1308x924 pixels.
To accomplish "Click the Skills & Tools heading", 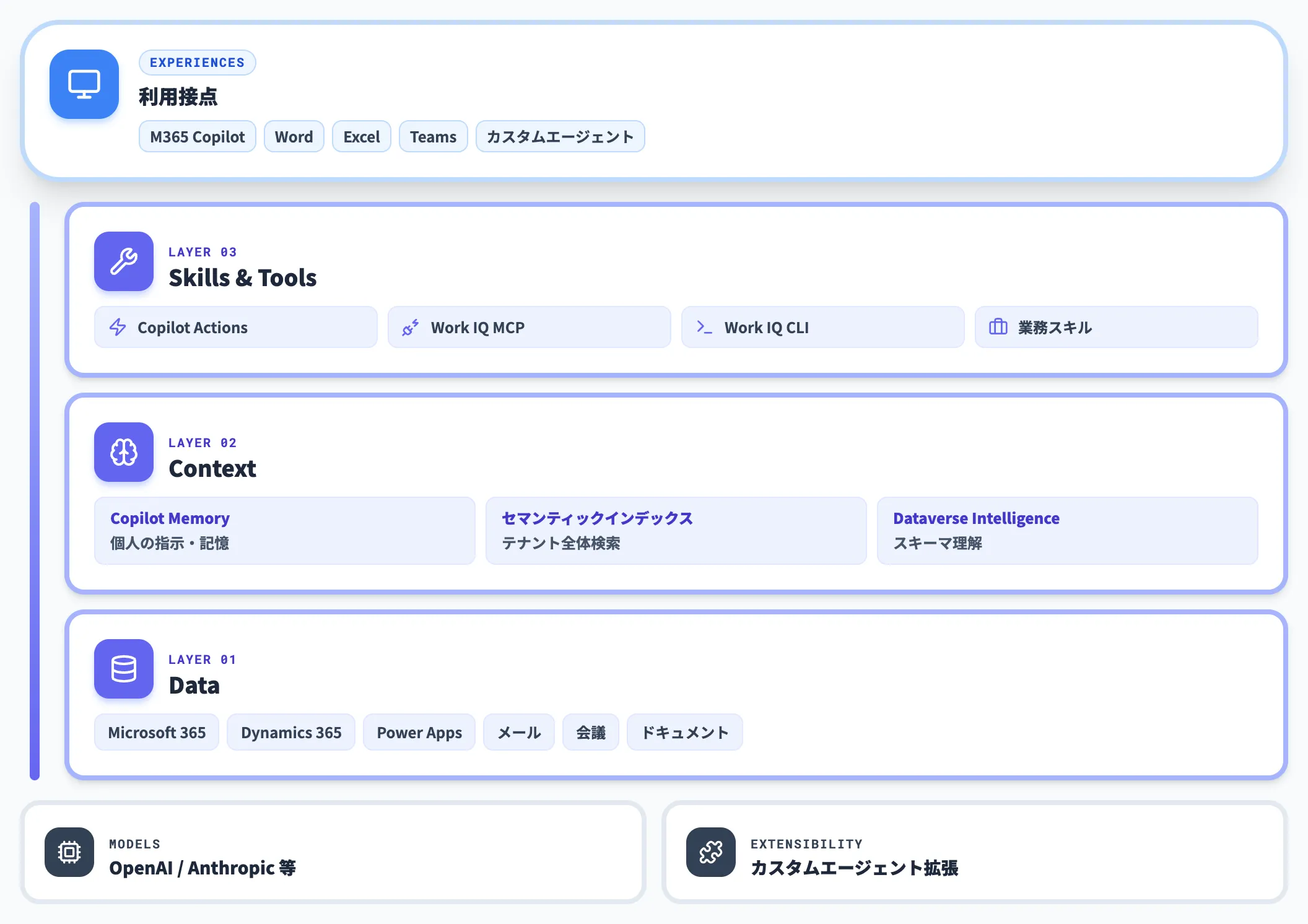I will click(243, 278).
